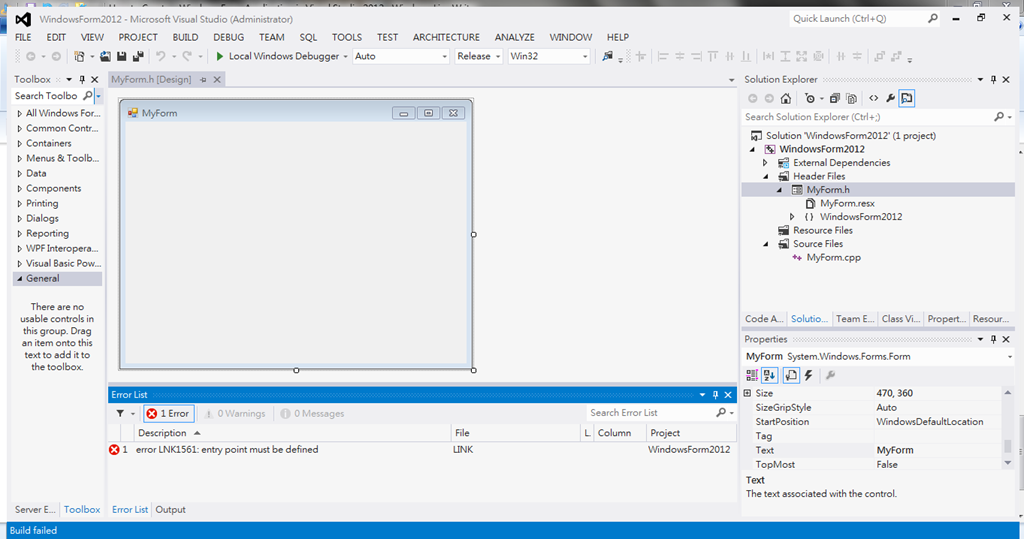
Task: Click in Search Error List field
Action: (x=652, y=413)
